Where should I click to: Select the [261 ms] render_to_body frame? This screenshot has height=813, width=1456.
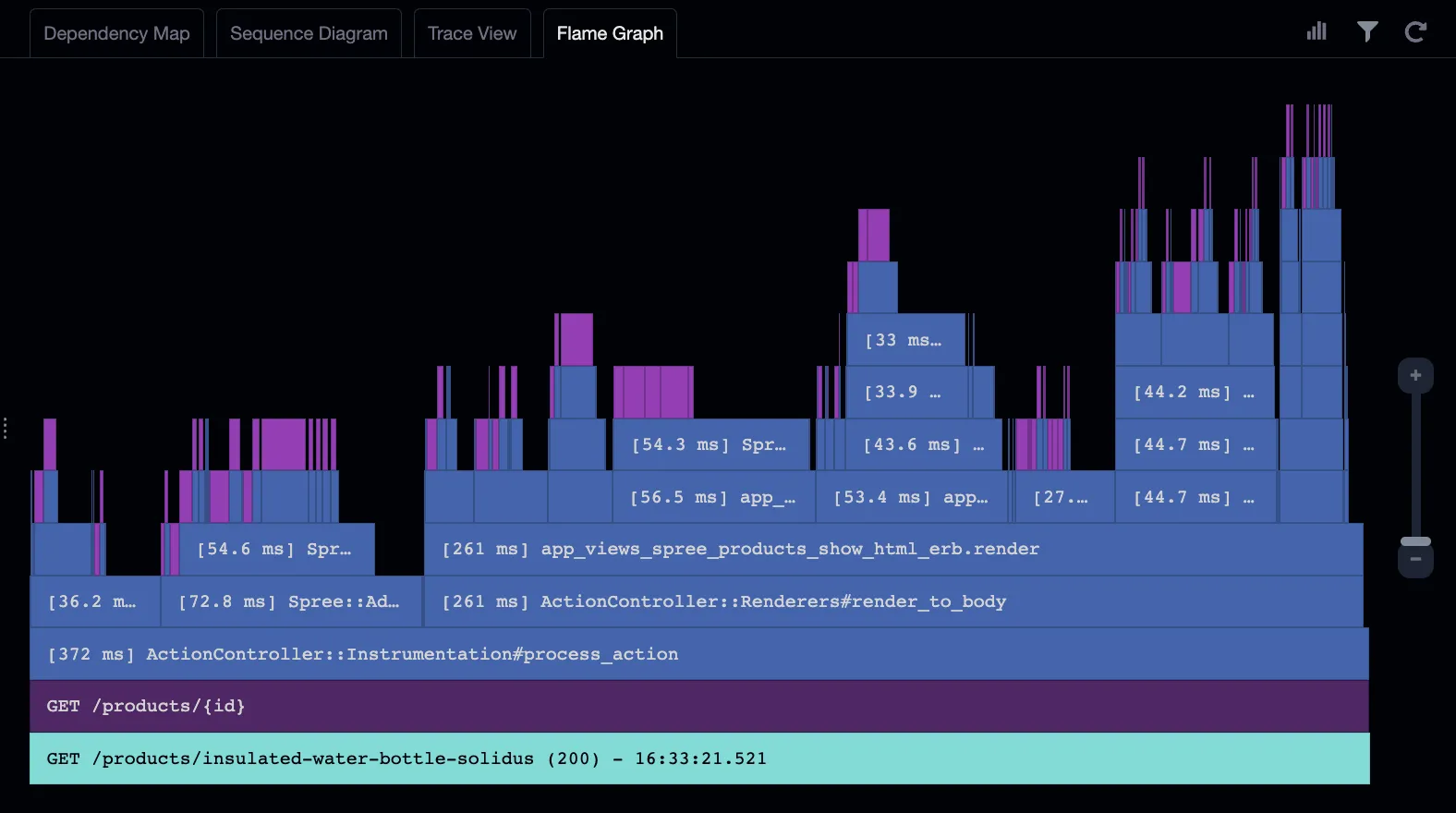[893, 601]
